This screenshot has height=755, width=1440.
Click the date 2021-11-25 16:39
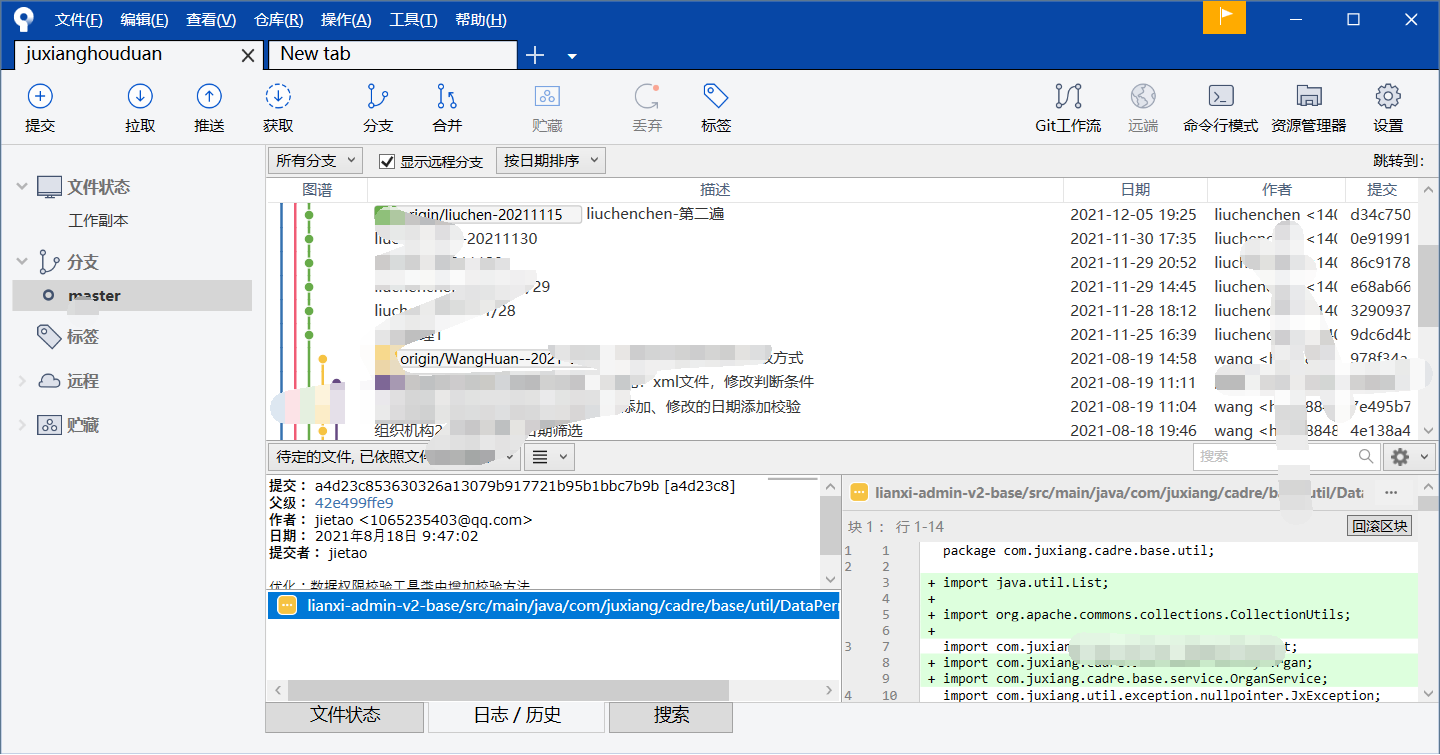[1133, 335]
